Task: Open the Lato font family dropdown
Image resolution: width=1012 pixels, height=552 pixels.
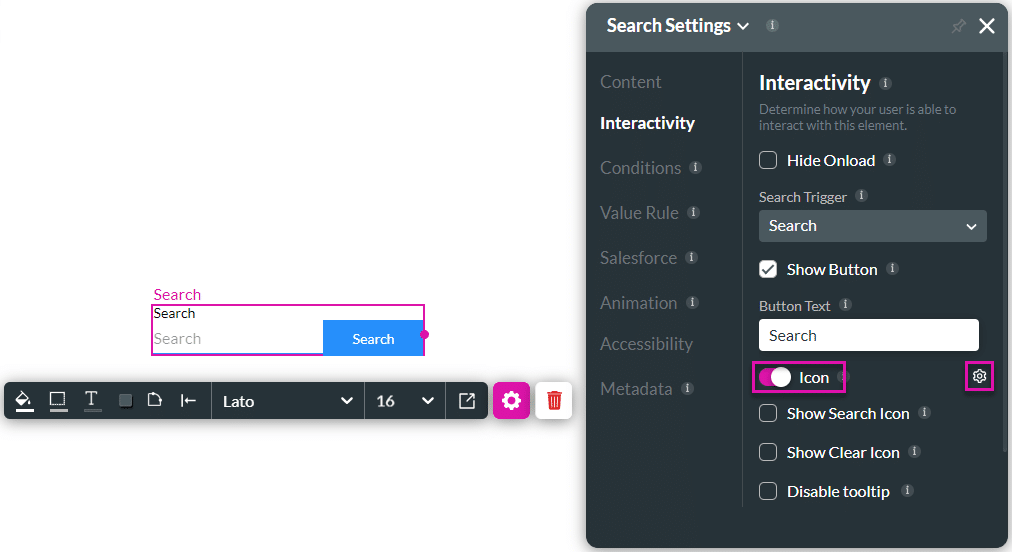Action: (287, 401)
